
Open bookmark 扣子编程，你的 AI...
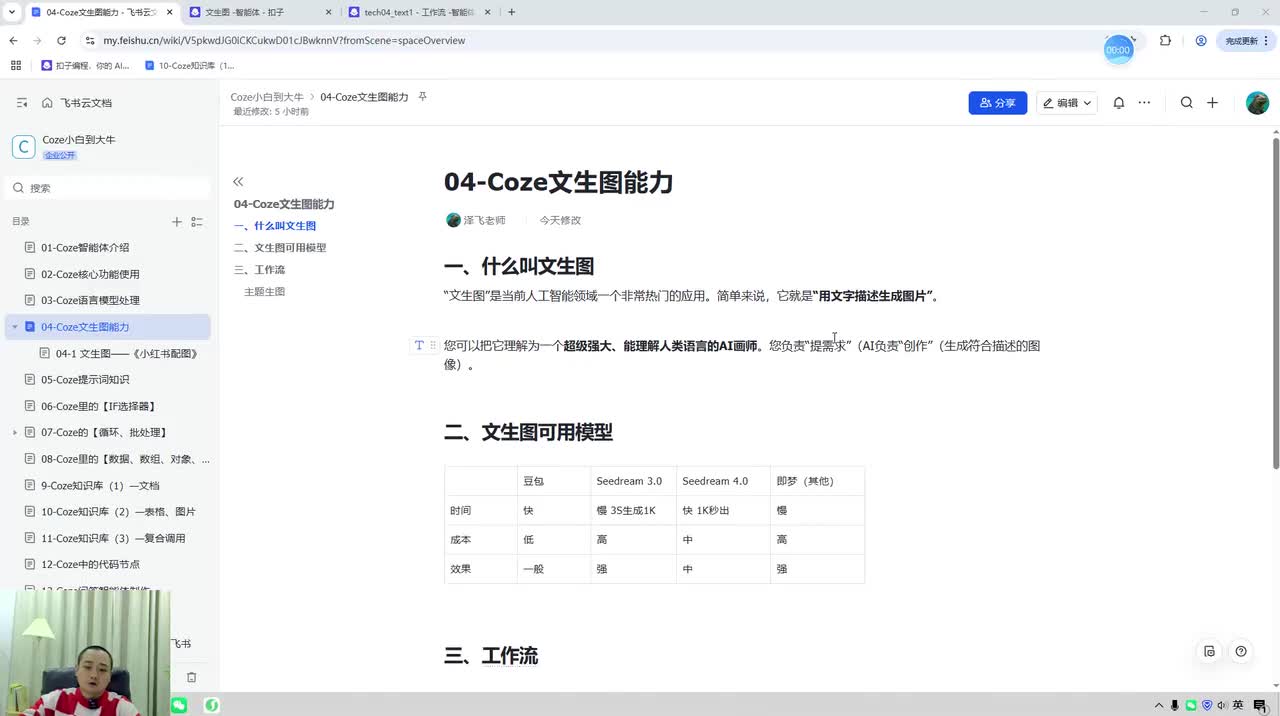(85, 66)
